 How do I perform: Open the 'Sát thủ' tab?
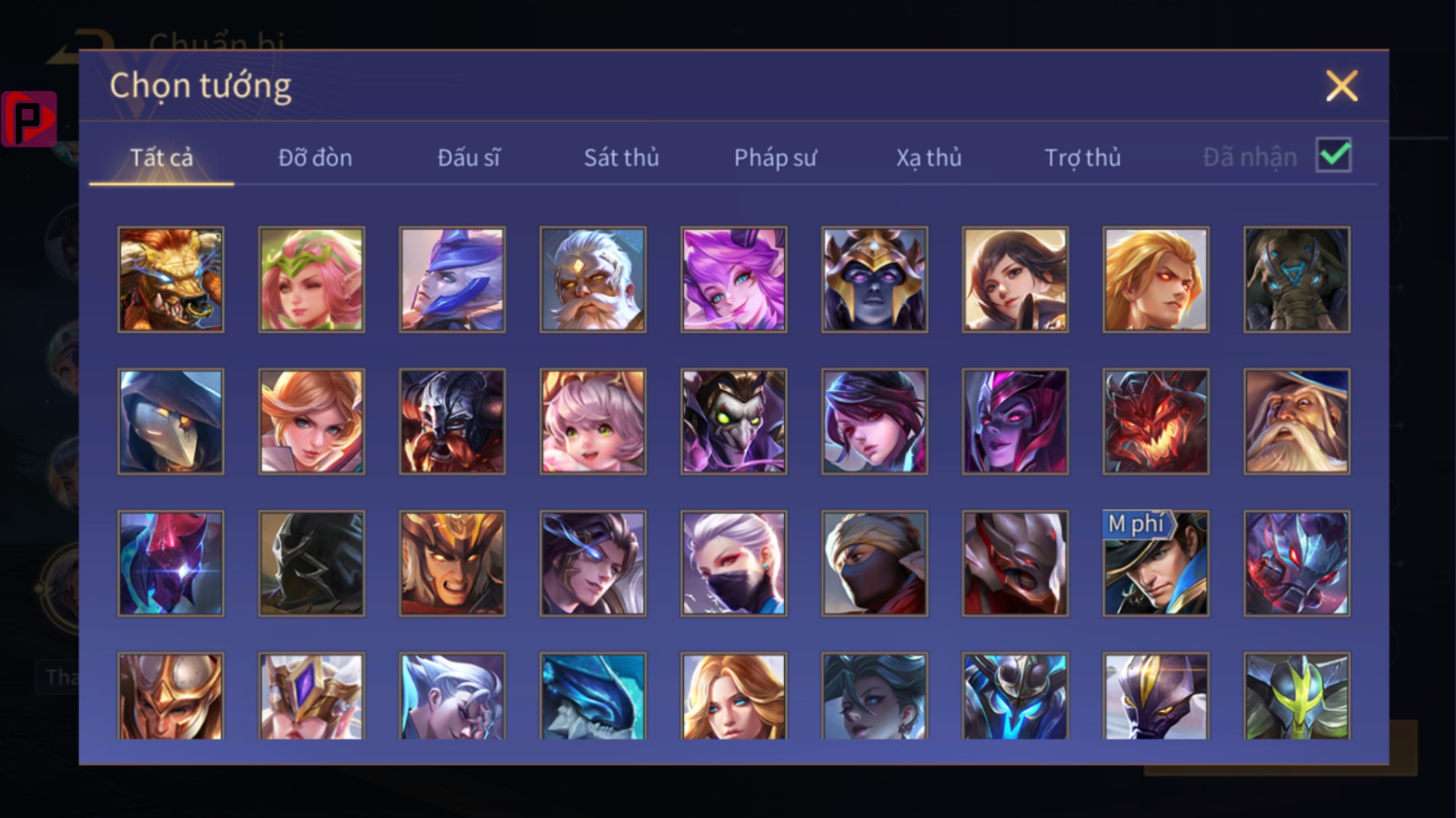coord(621,157)
